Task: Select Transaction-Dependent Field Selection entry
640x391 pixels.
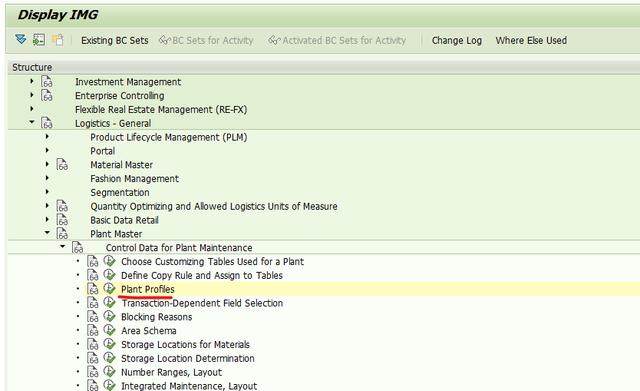Action: 202,303
